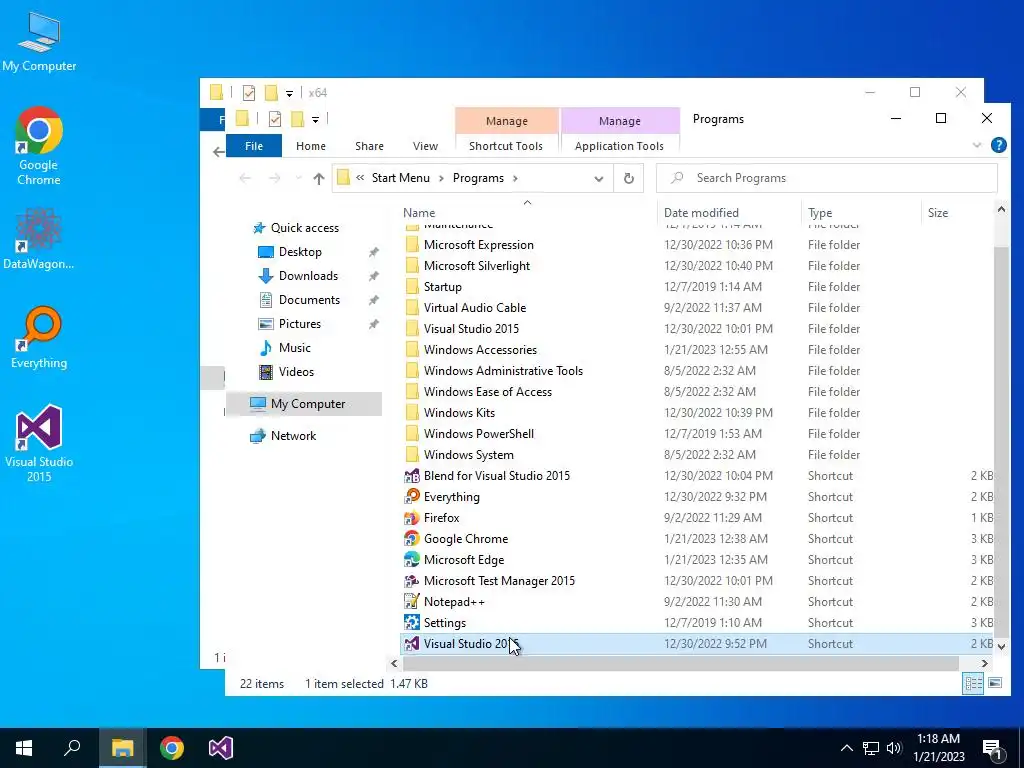Click File Explorer taskbar icon
Image resolution: width=1024 pixels, height=768 pixels.
[122, 748]
